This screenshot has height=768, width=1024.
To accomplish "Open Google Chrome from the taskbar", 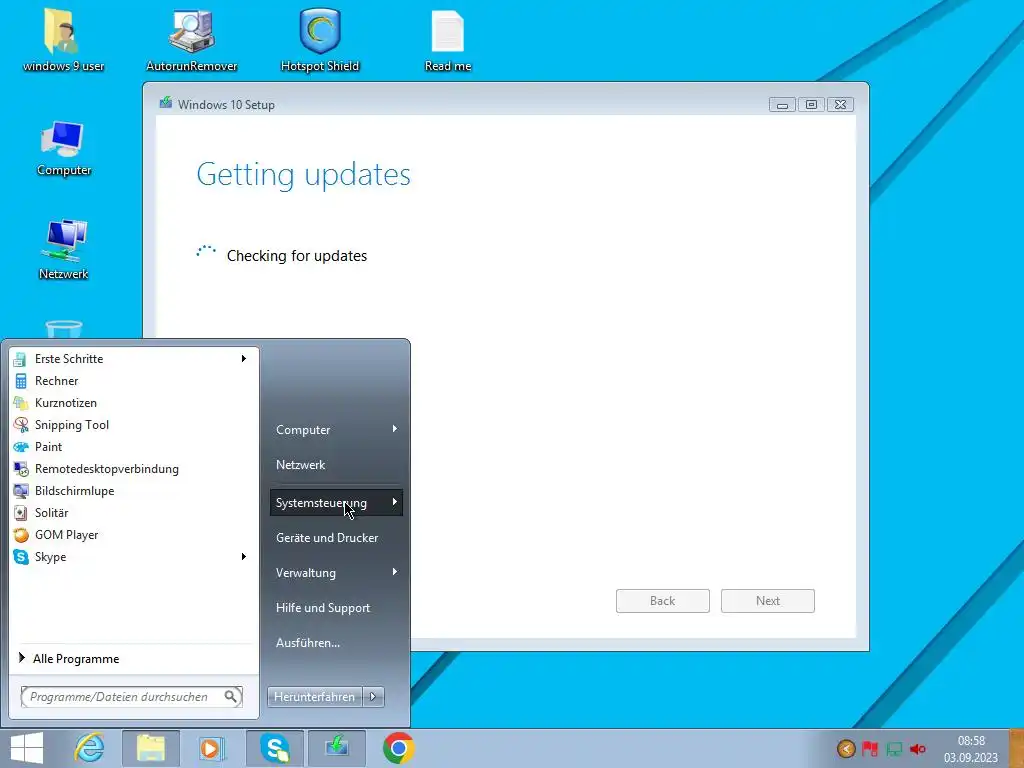I will [x=399, y=748].
